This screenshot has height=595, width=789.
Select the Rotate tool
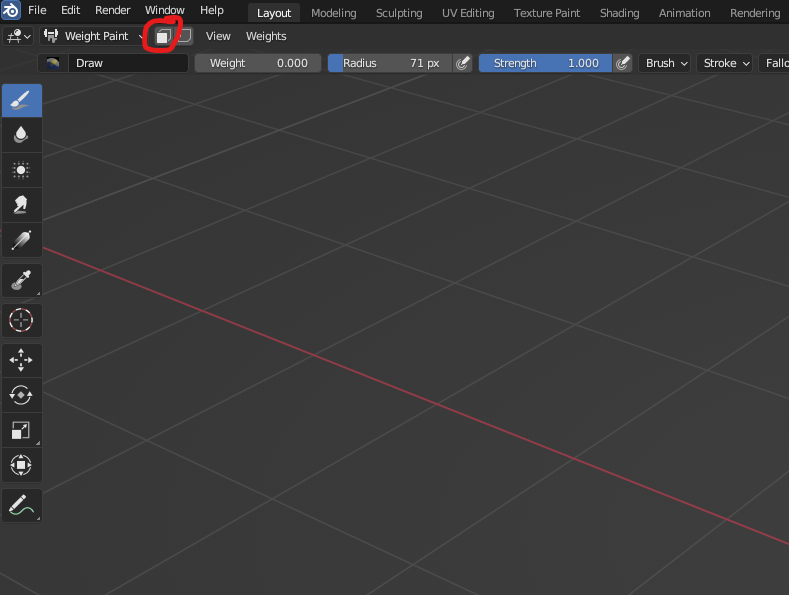click(x=22, y=395)
